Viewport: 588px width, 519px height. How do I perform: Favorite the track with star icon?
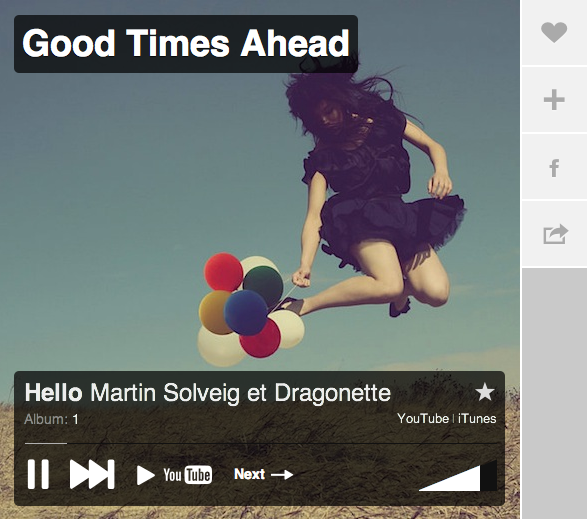pyautogui.click(x=484, y=392)
